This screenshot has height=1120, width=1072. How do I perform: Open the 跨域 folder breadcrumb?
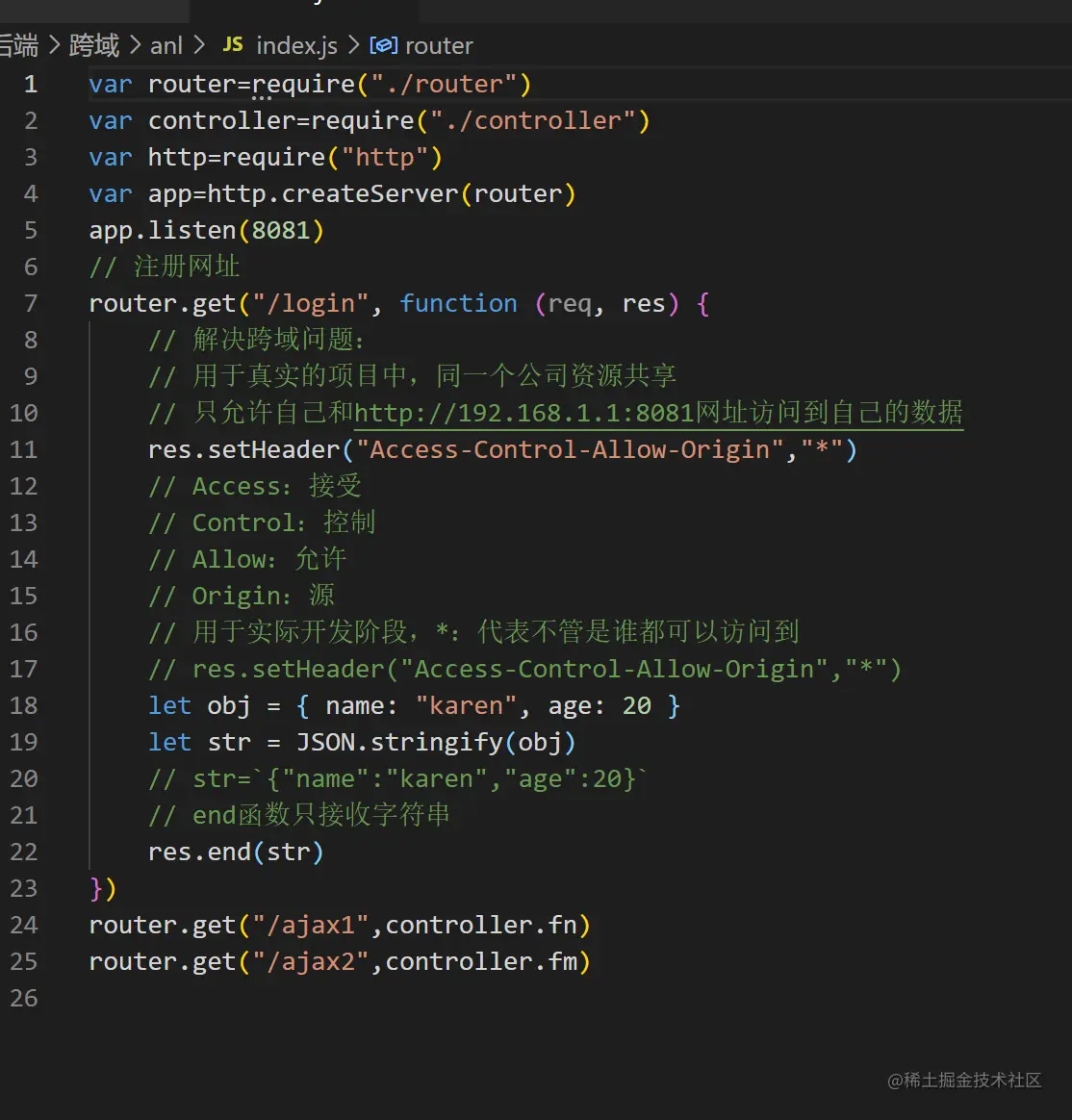point(93,46)
